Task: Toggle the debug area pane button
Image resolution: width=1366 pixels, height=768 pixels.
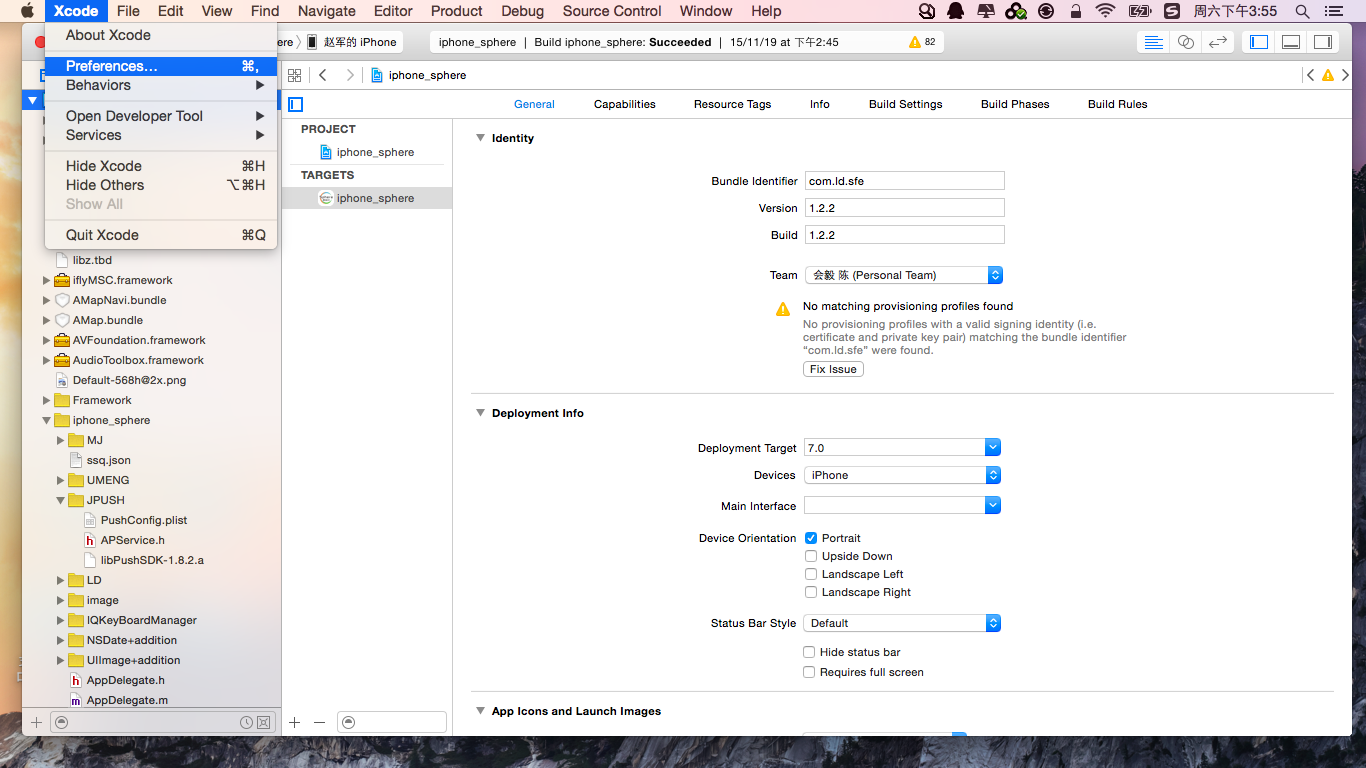Action: (1291, 42)
